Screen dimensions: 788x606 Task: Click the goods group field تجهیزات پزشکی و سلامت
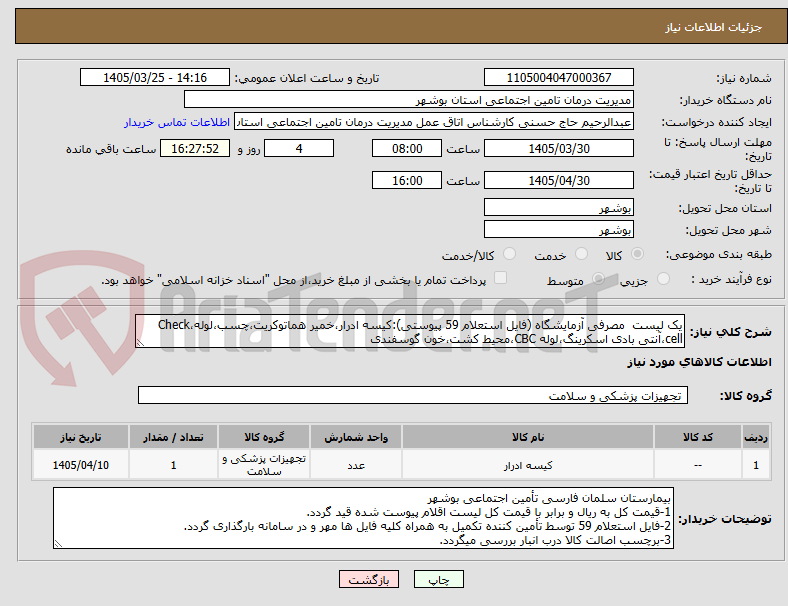[x=413, y=395]
